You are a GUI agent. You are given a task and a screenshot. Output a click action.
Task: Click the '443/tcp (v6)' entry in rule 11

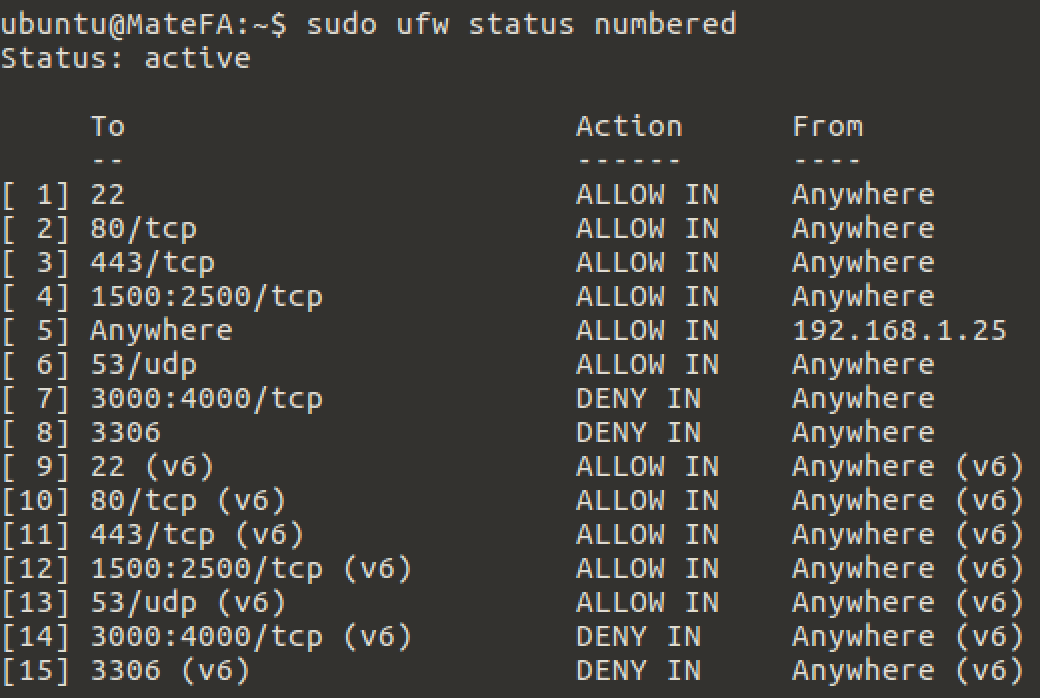point(197,535)
